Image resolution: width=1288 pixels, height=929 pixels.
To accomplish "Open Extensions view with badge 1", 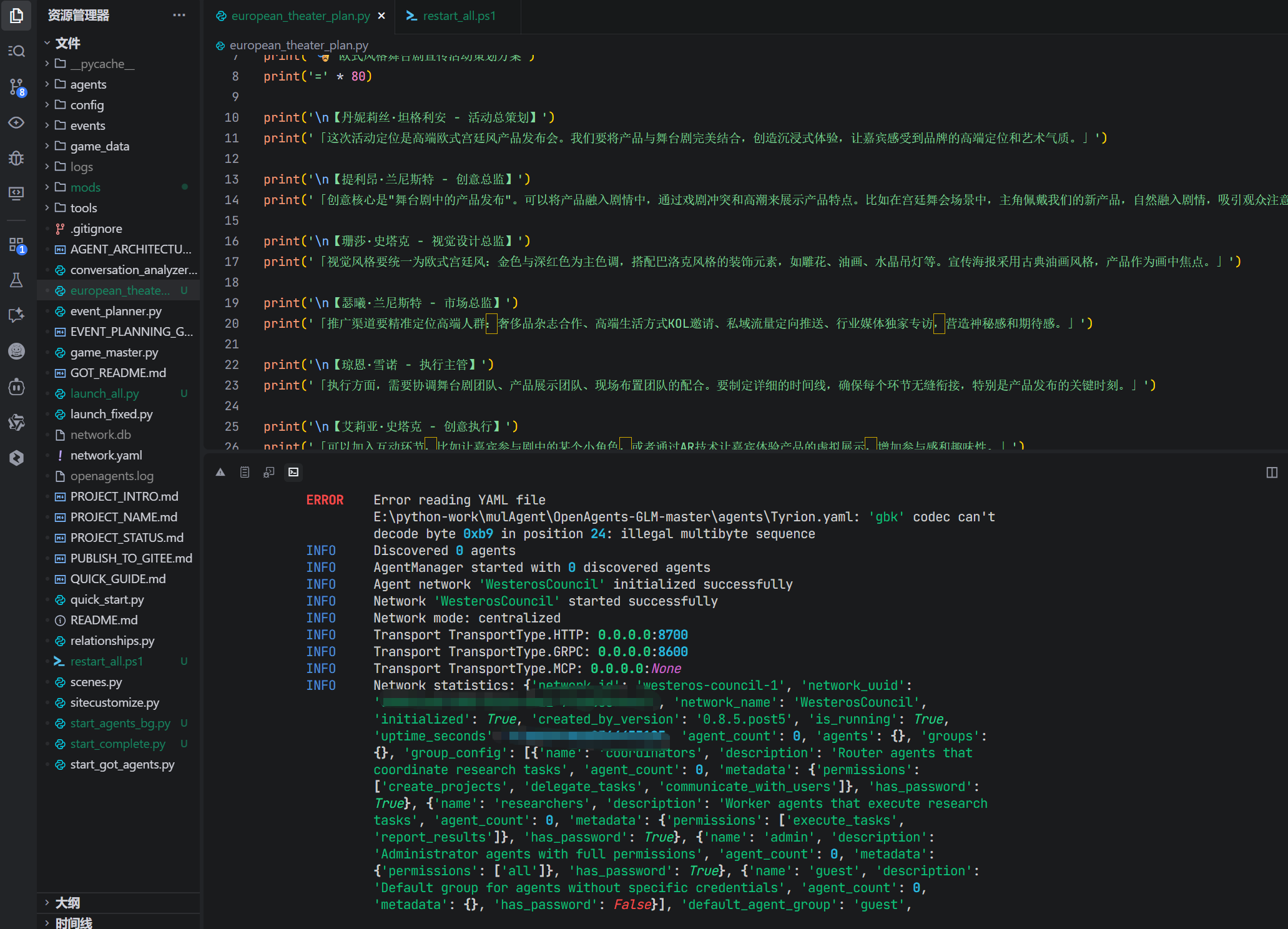I will [x=16, y=245].
